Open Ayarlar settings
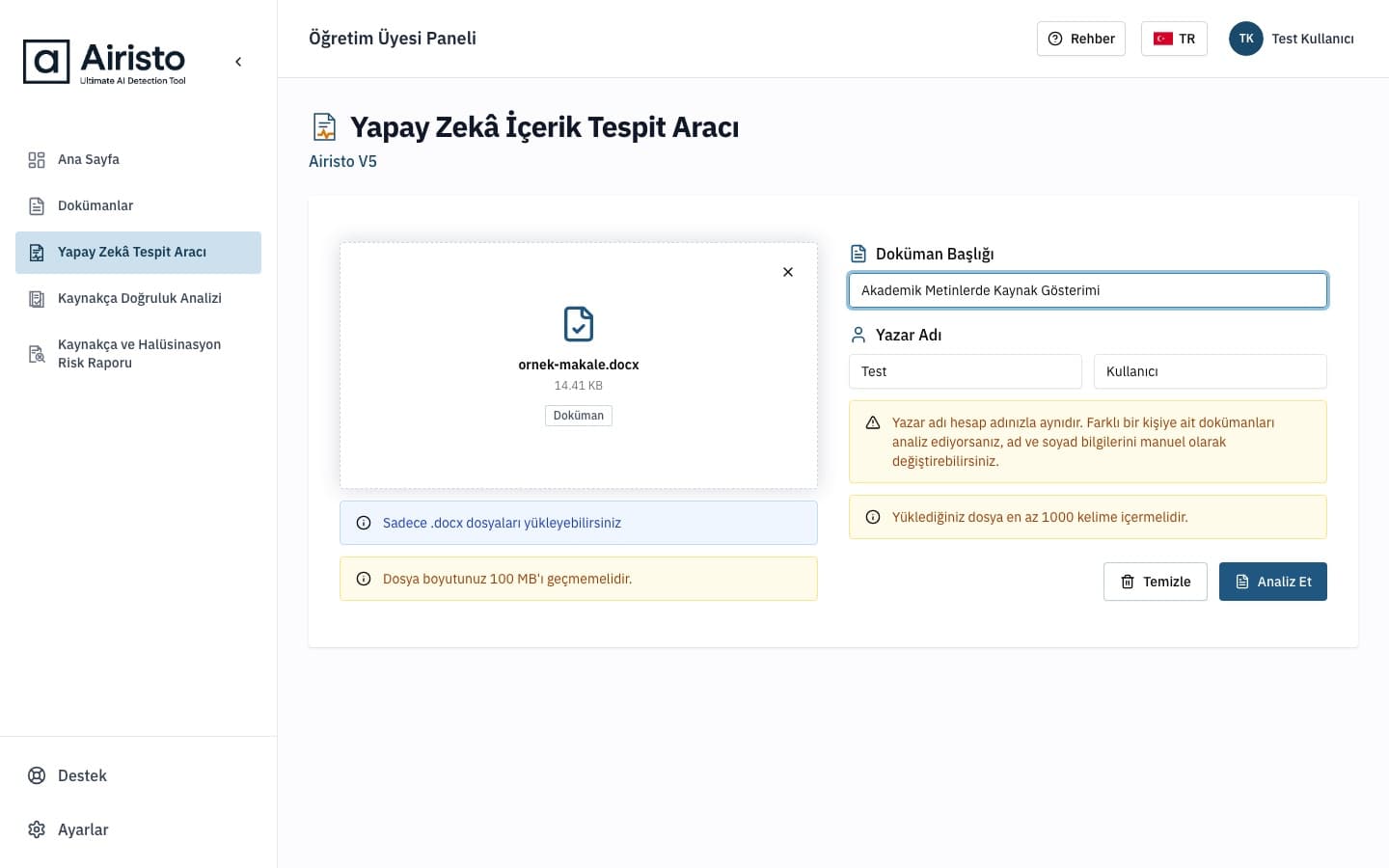Screen dimensions: 1389x868 [138, 829]
